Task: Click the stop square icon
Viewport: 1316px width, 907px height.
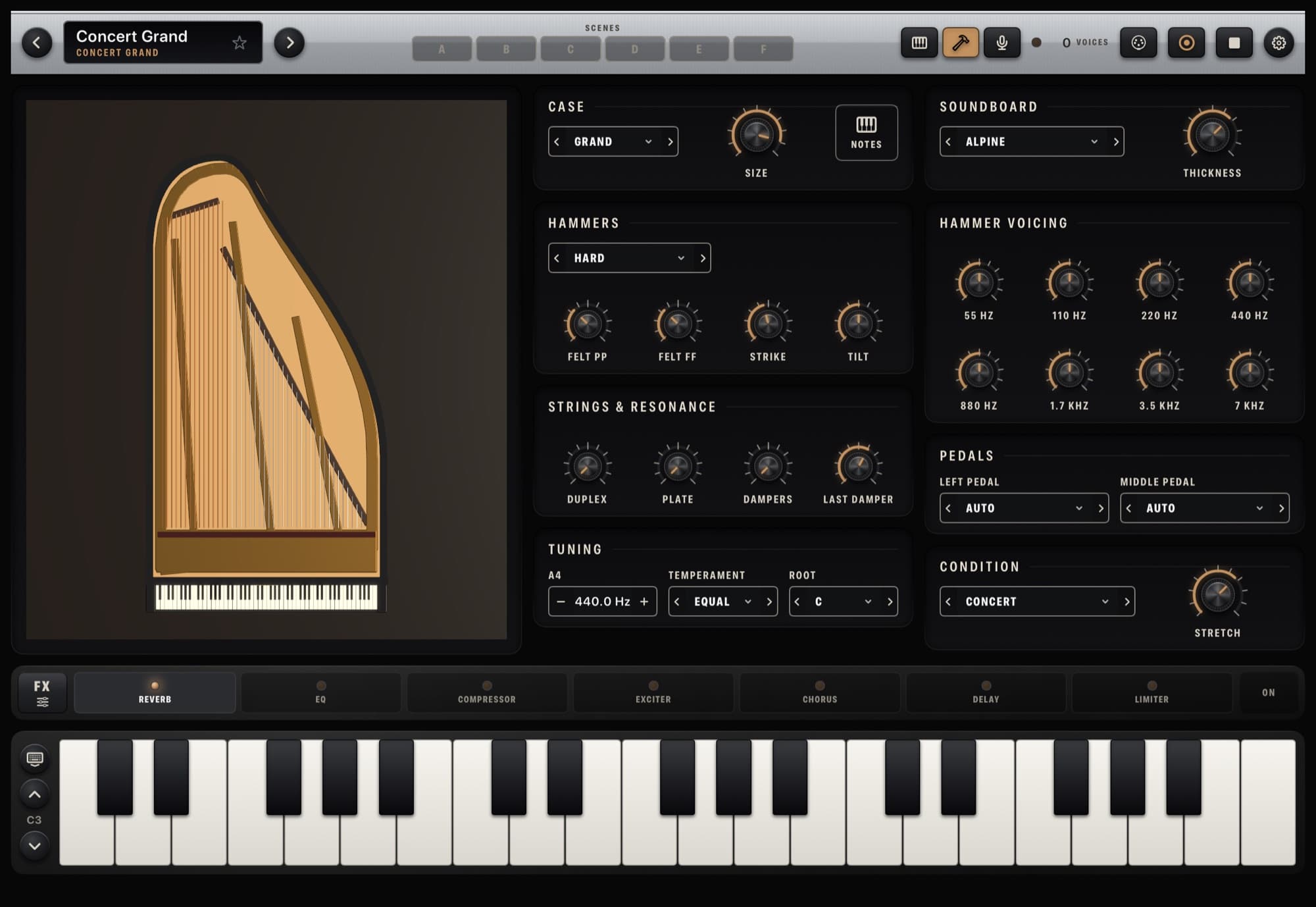Action: pos(1234,43)
